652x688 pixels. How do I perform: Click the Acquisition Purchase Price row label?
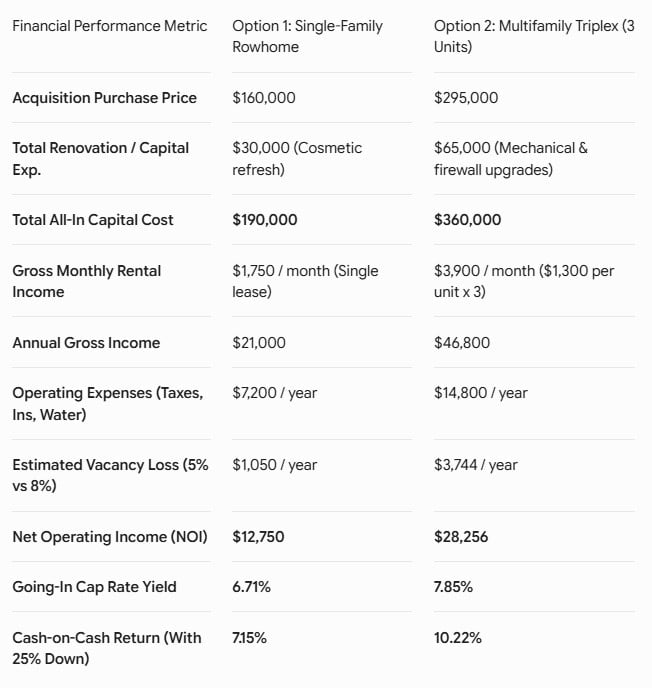(x=104, y=98)
